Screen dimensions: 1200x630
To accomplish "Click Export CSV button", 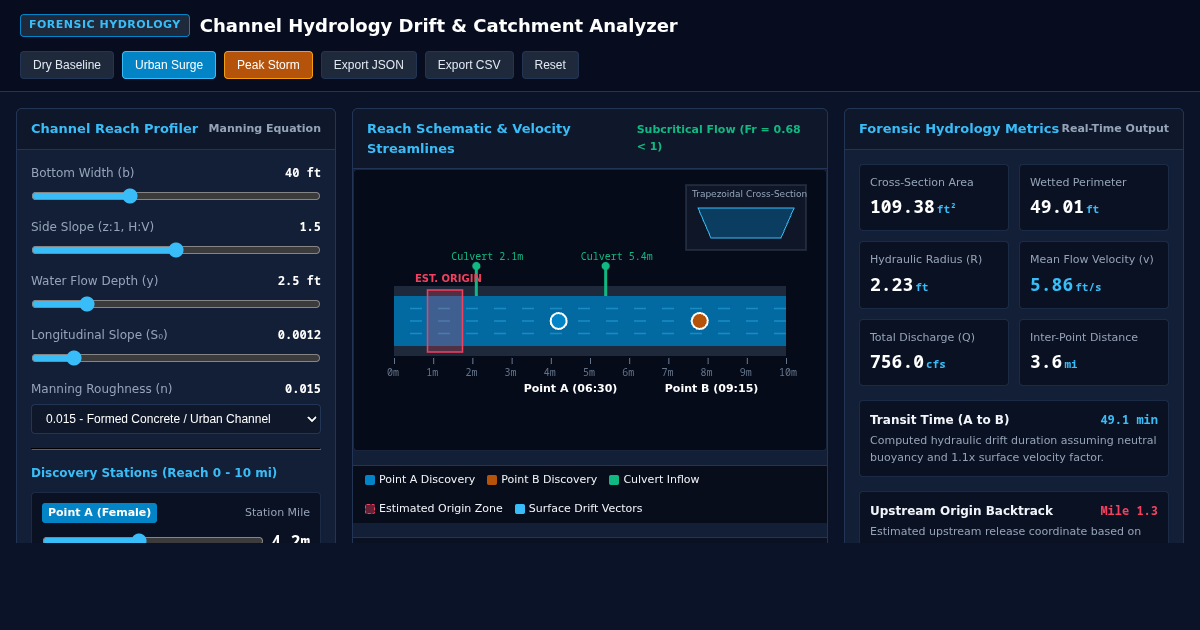I will coord(469,65).
